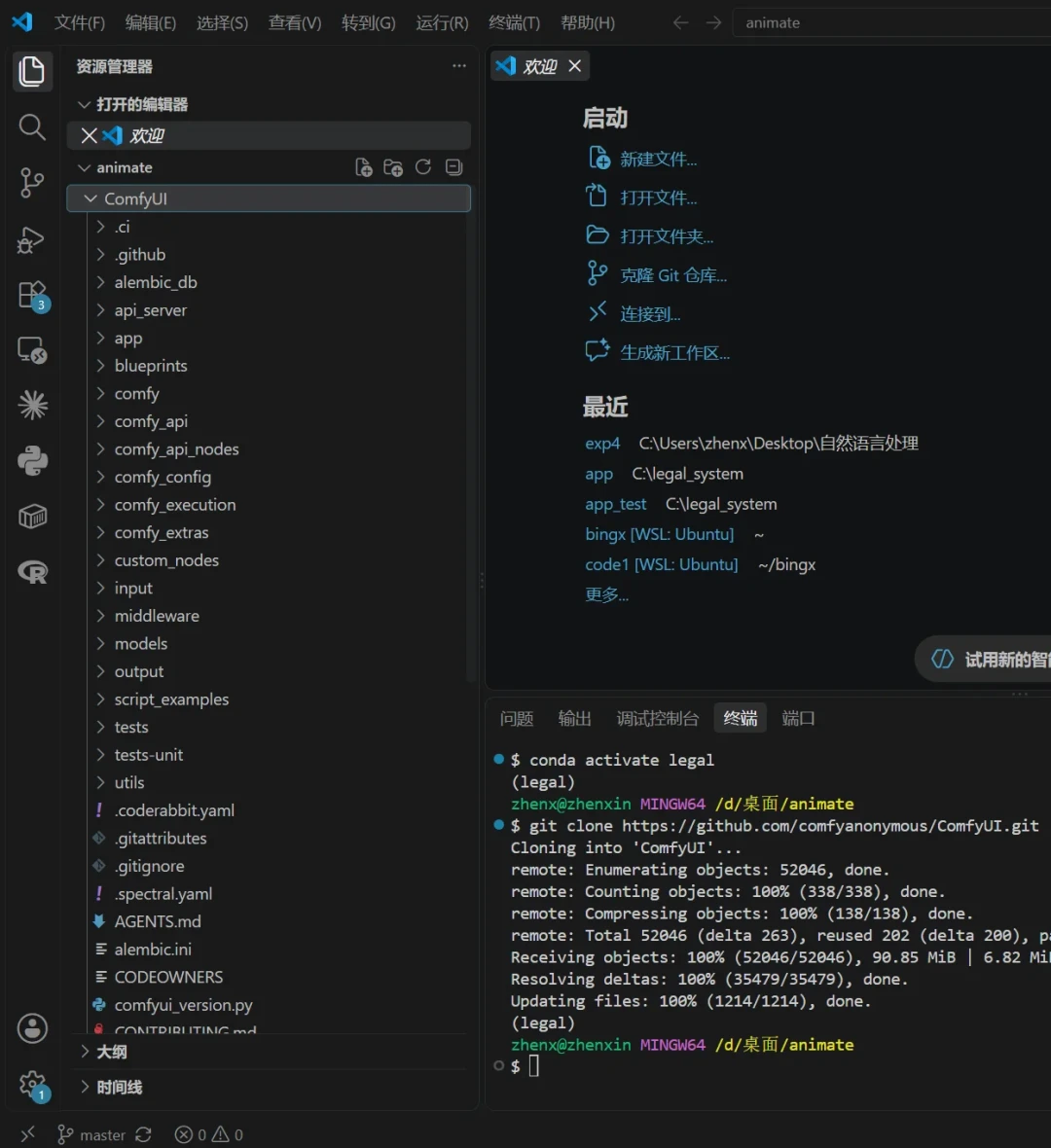Close the 欢迎 editor in open editors list
This screenshot has width=1051, height=1148.
89,135
